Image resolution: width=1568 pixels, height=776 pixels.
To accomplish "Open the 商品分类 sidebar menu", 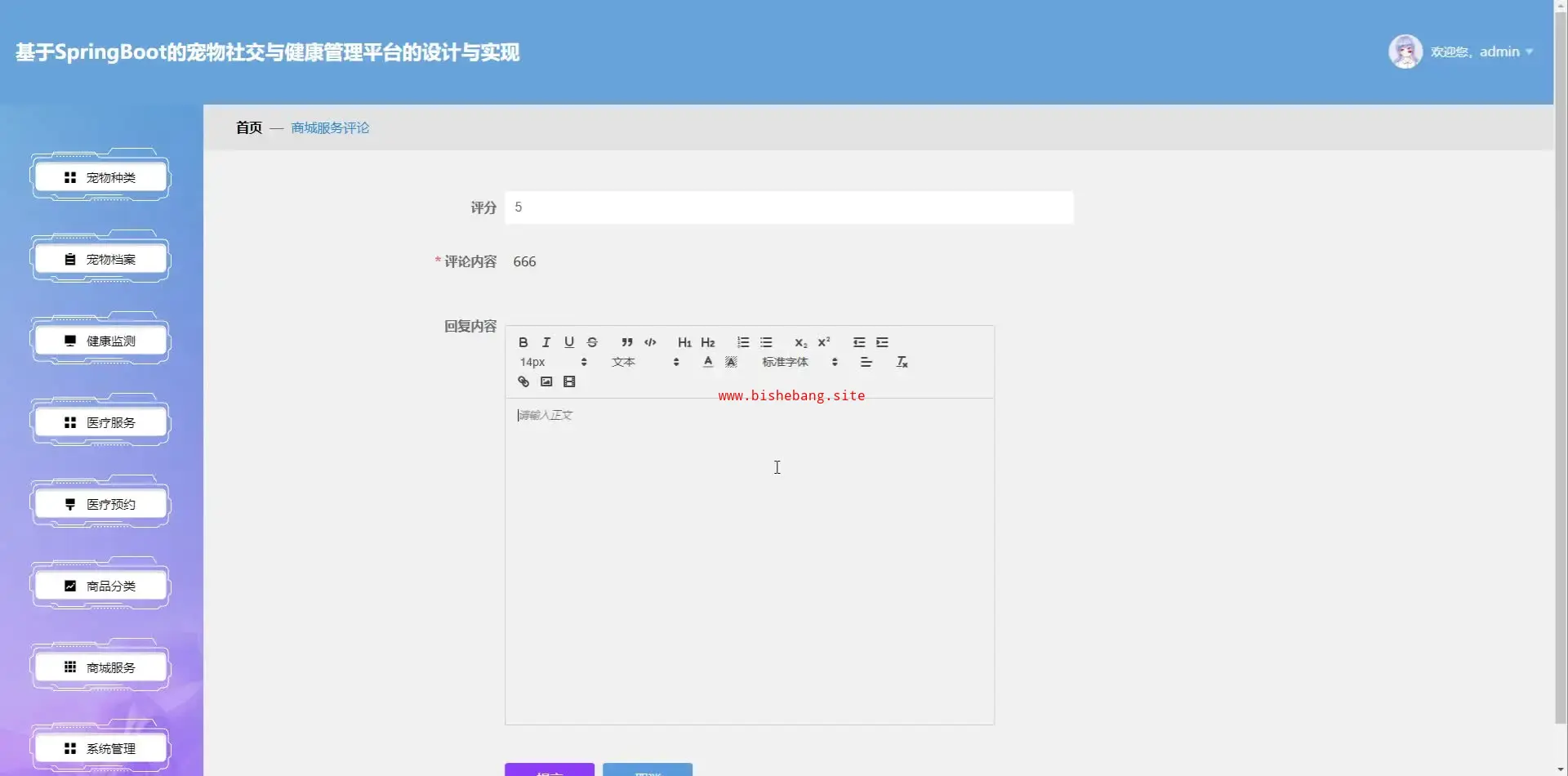I will 100,586.
